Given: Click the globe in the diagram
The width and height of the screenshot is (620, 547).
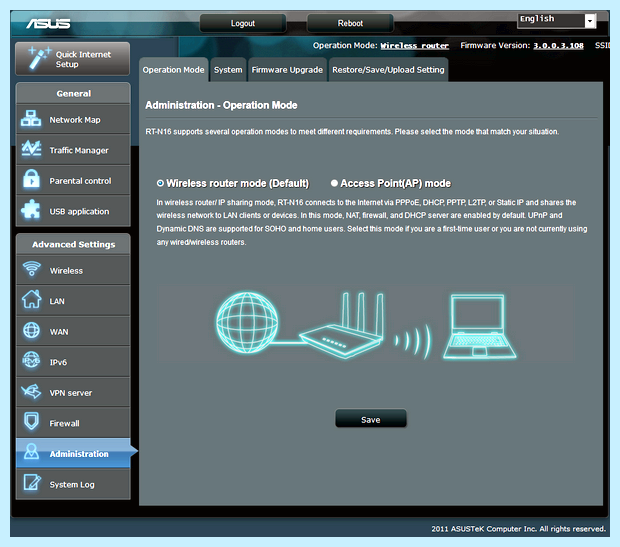Looking at the screenshot, I should click(247, 322).
